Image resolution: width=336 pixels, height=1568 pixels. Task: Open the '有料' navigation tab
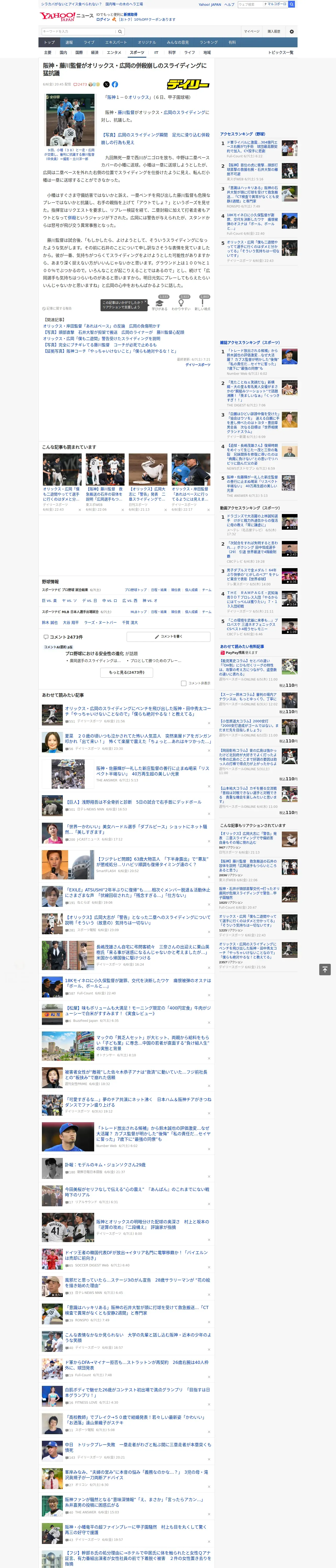(x=232, y=43)
